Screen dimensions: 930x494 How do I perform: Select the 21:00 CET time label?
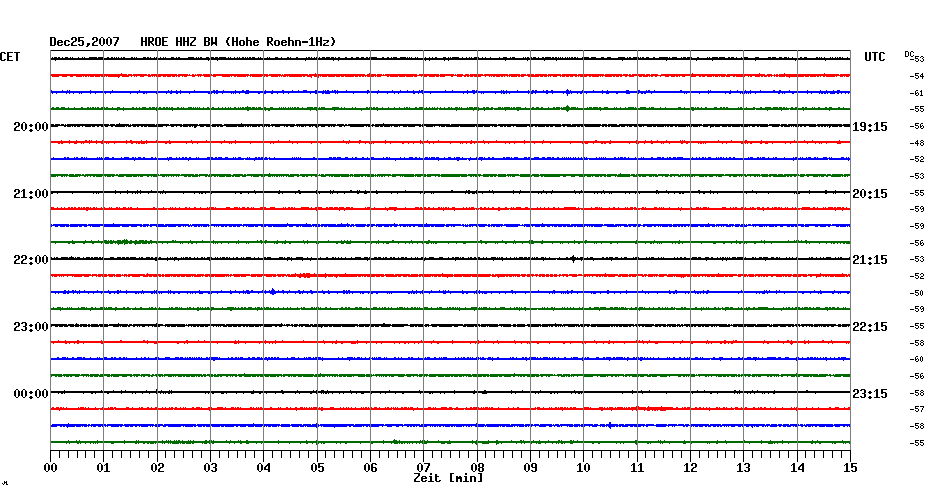click(31, 194)
